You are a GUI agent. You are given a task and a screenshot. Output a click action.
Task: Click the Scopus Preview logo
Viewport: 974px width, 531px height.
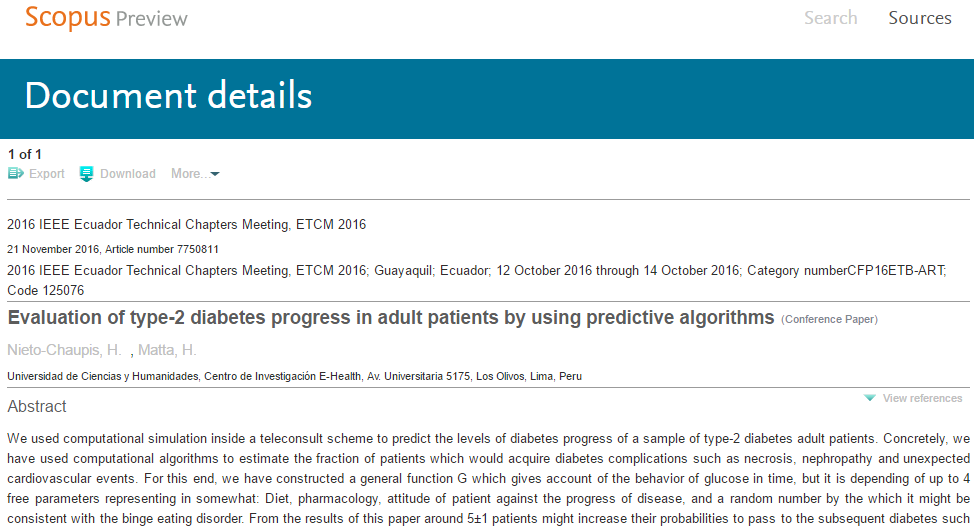point(106,18)
